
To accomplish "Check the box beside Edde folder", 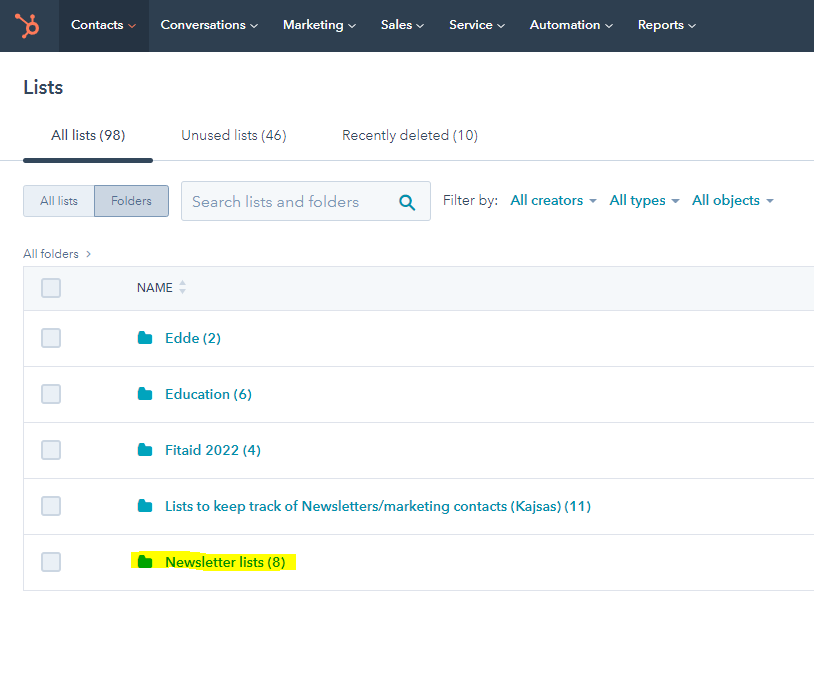I will 51,338.
